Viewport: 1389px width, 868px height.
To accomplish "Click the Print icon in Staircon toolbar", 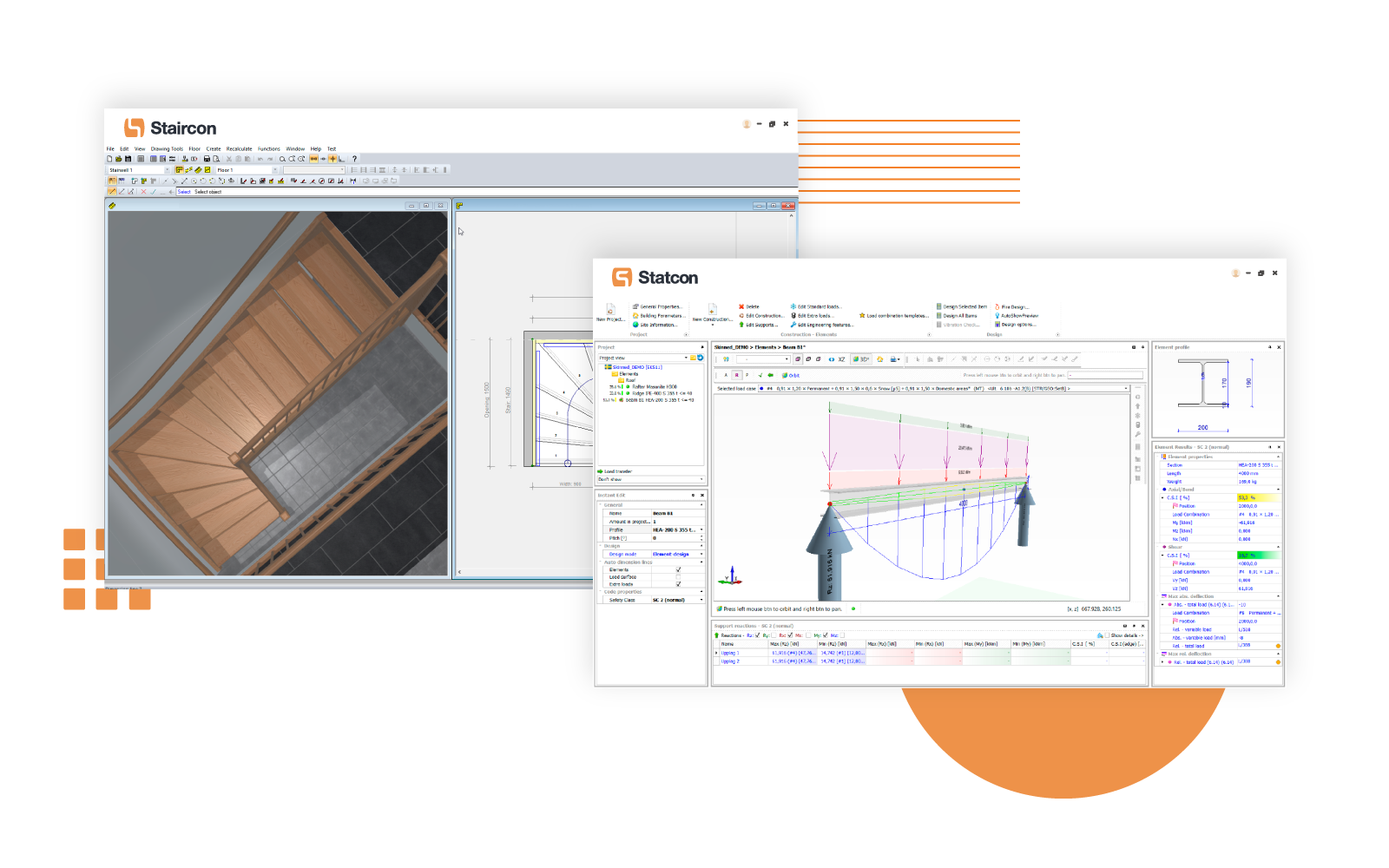I will [207, 159].
